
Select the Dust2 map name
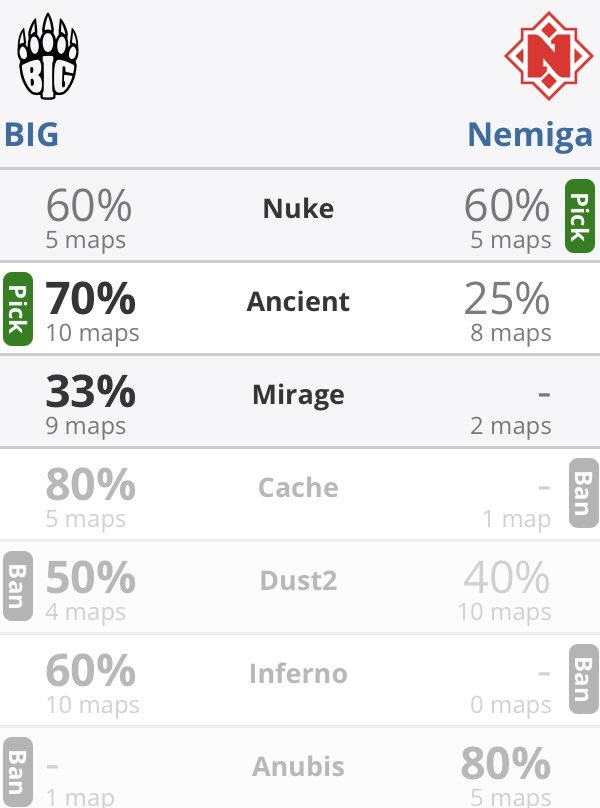coord(298,581)
